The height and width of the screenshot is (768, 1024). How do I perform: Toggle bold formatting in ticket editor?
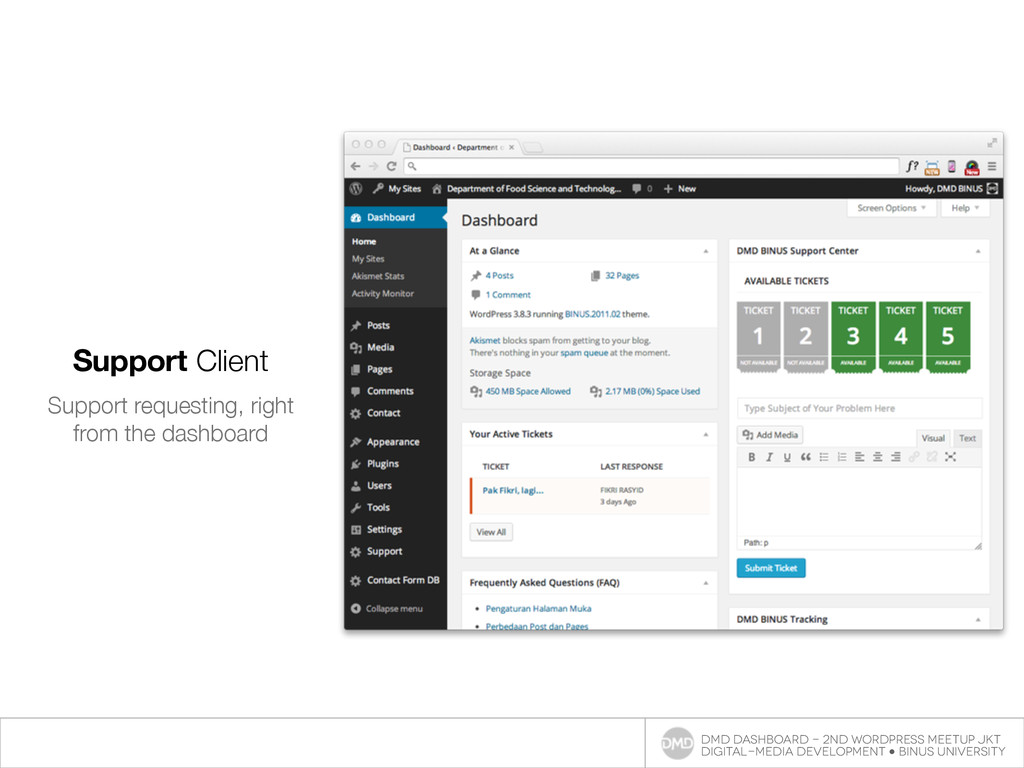click(x=751, y=457)
